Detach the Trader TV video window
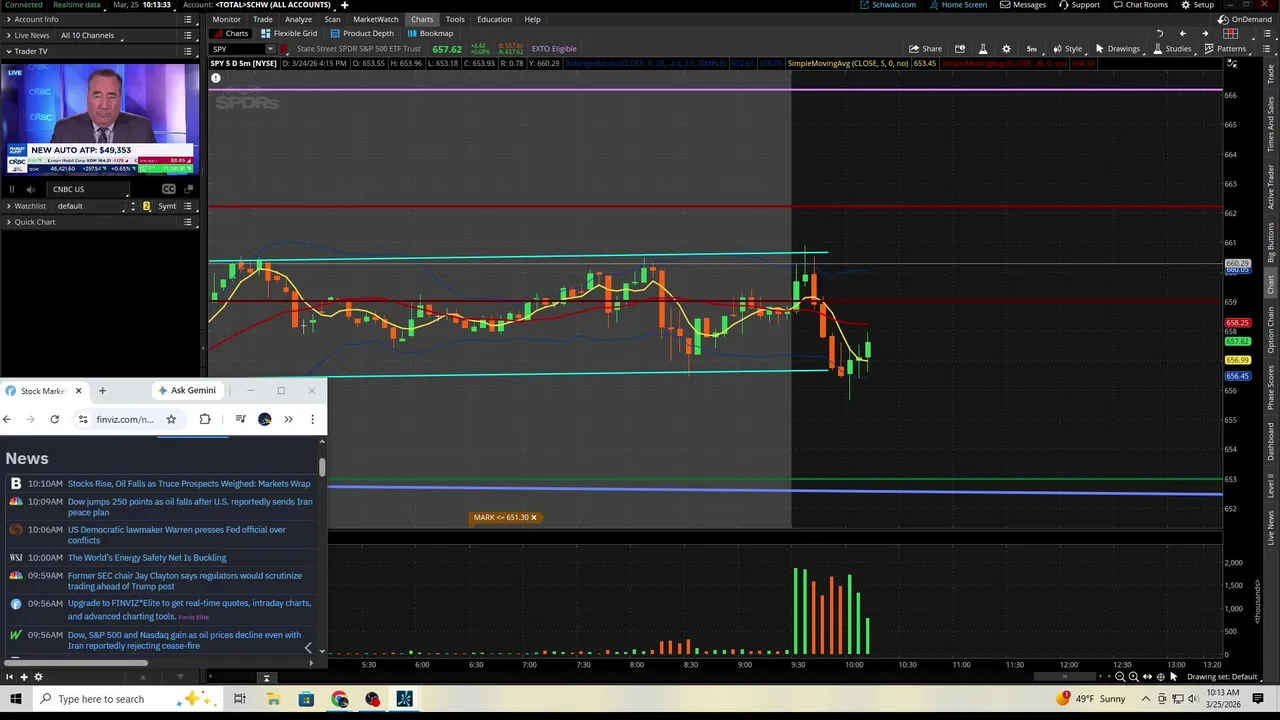 [187, 189]
